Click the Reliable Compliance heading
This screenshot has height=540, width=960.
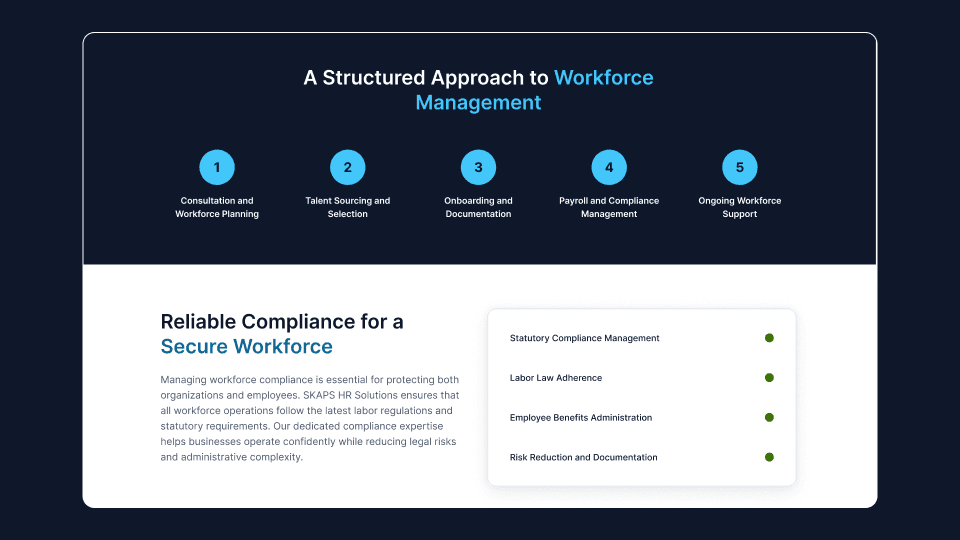tap(282, 334)
